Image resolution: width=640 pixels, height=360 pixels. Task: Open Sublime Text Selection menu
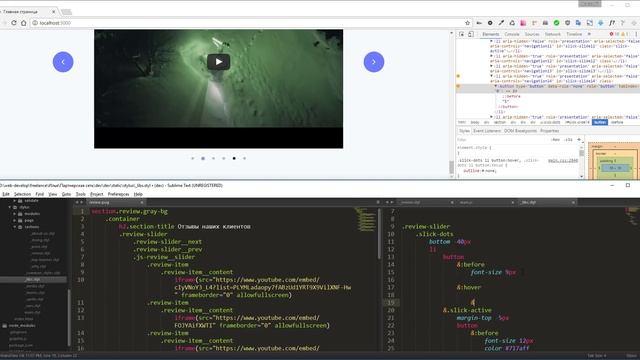click(22, 194)
